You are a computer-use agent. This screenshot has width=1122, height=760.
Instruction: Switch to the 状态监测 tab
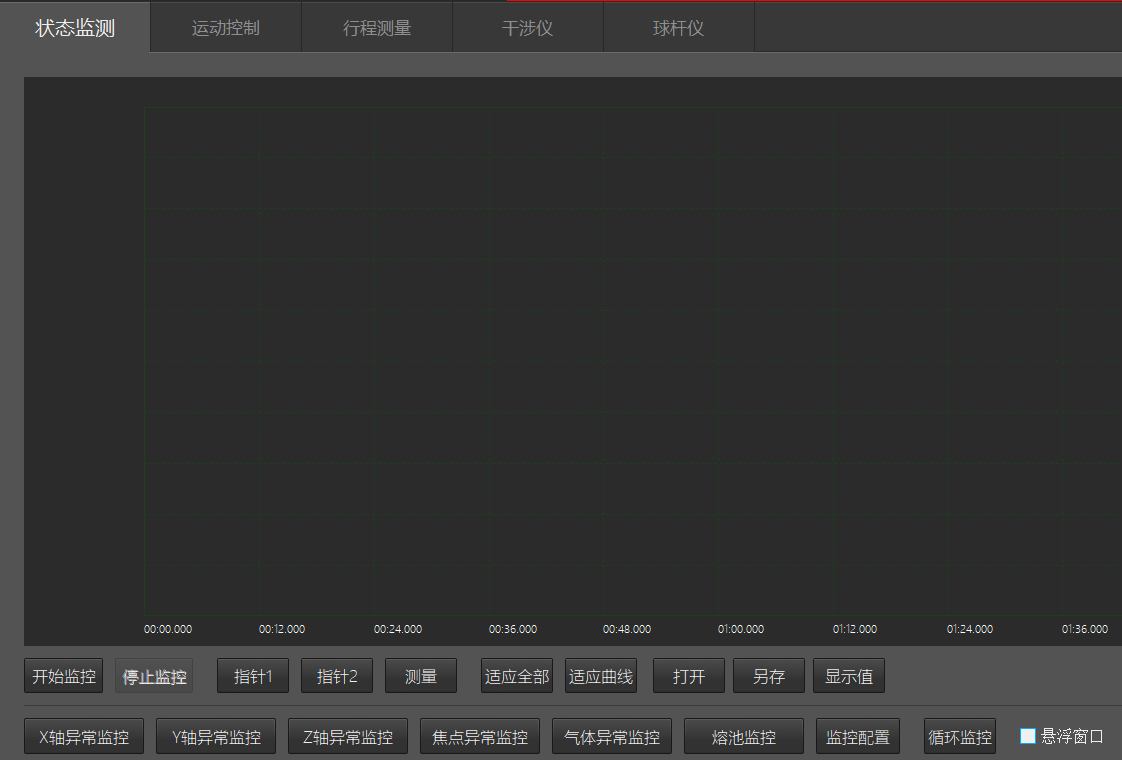click(x=75, y=28)
